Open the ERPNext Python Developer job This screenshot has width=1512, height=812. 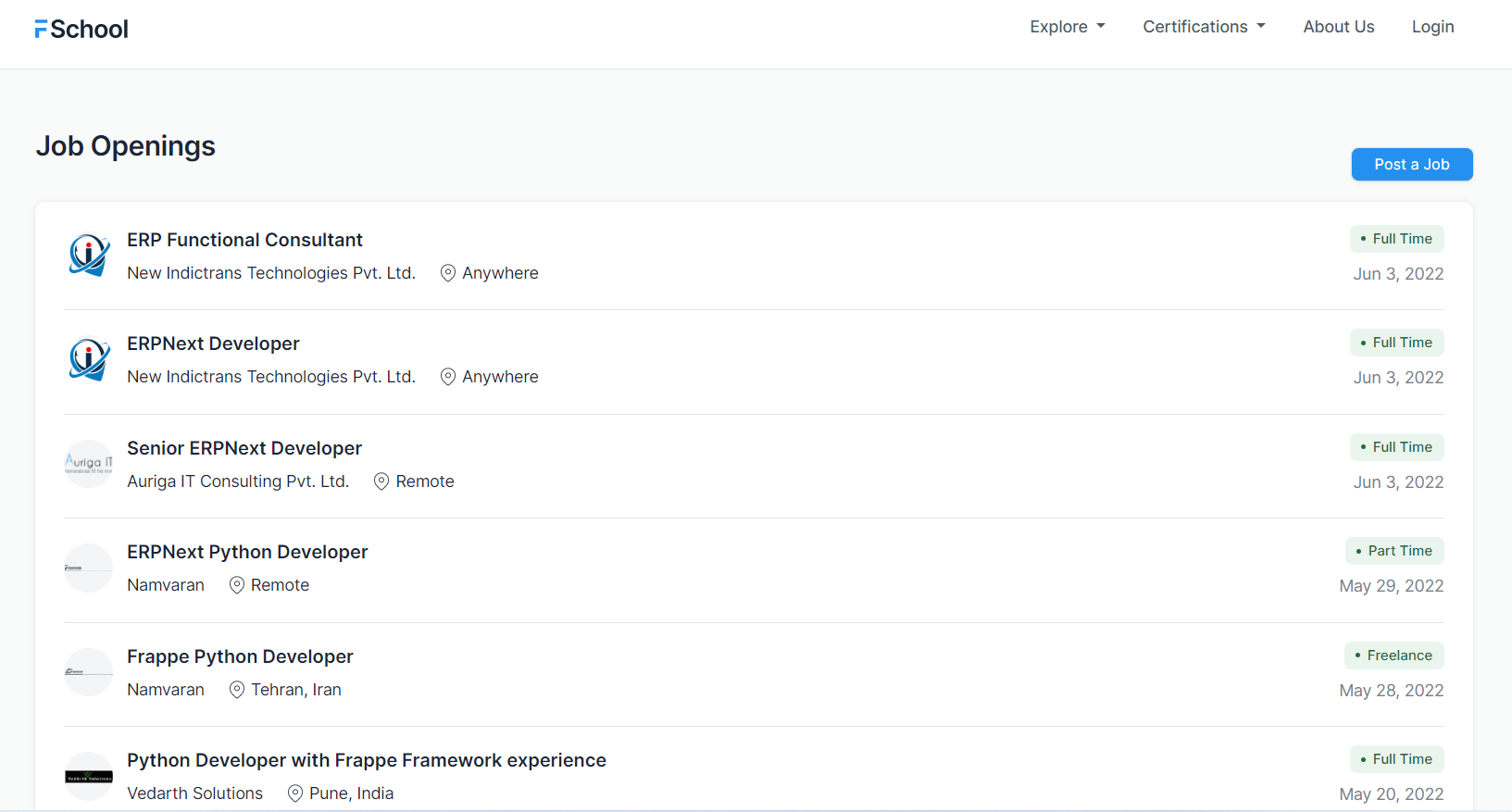pyautogui.click(x=247, y=552)
